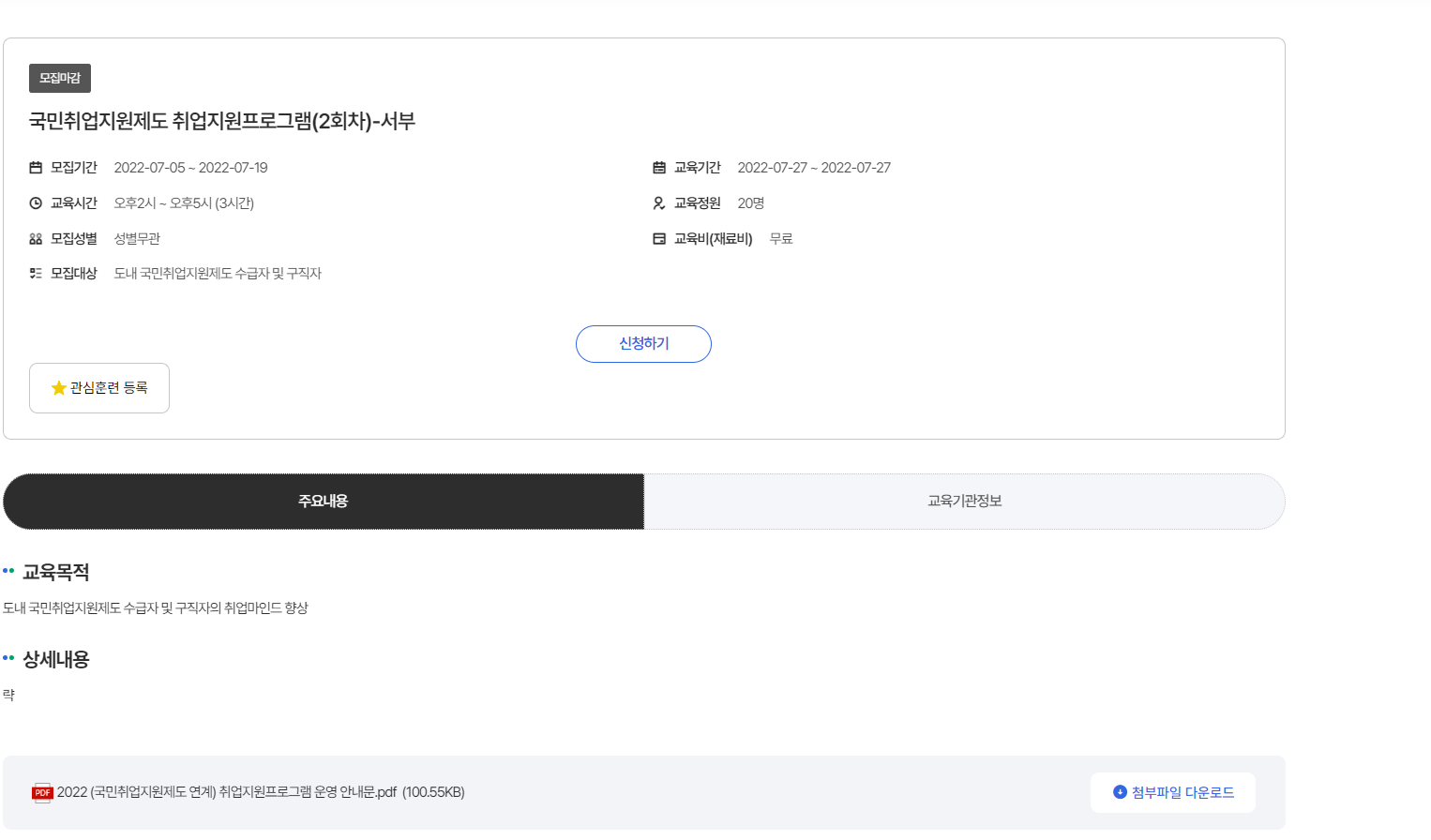Click the 교육정원 person icon
The height and width of the screenshot is (840, 1431).
tap(659, 203)
